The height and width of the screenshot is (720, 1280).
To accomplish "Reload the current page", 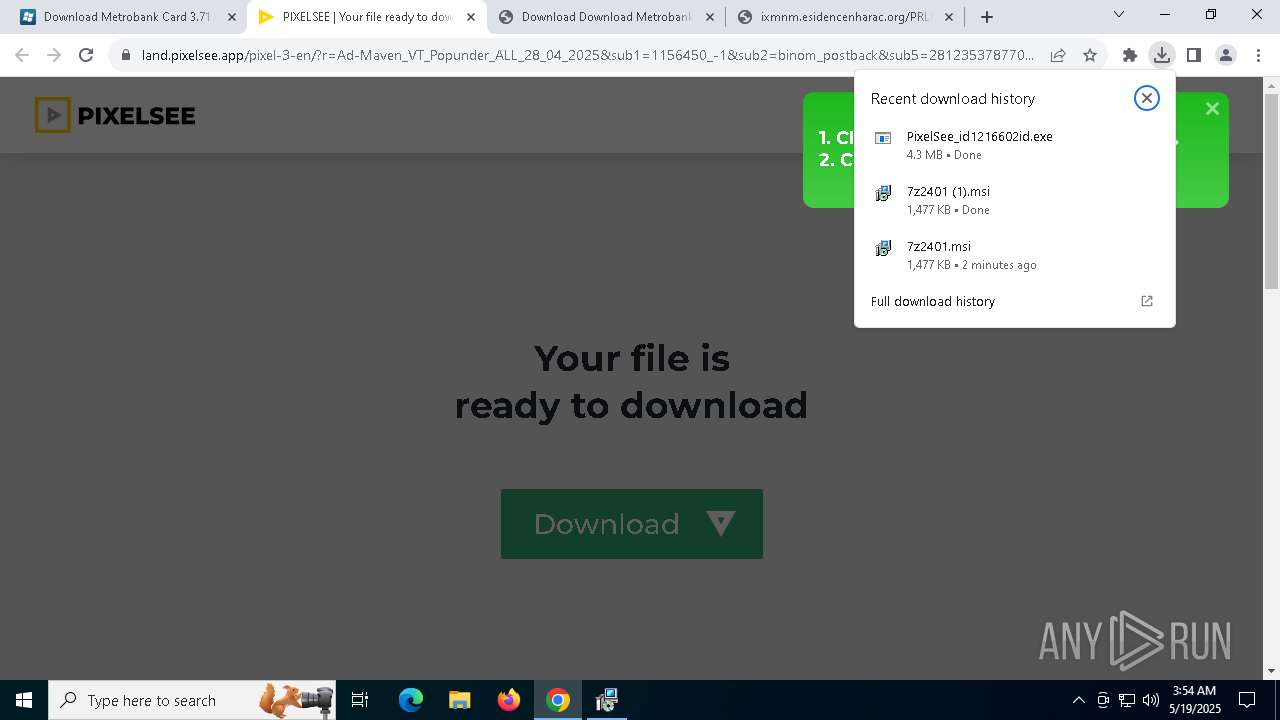I will [86, 55].
